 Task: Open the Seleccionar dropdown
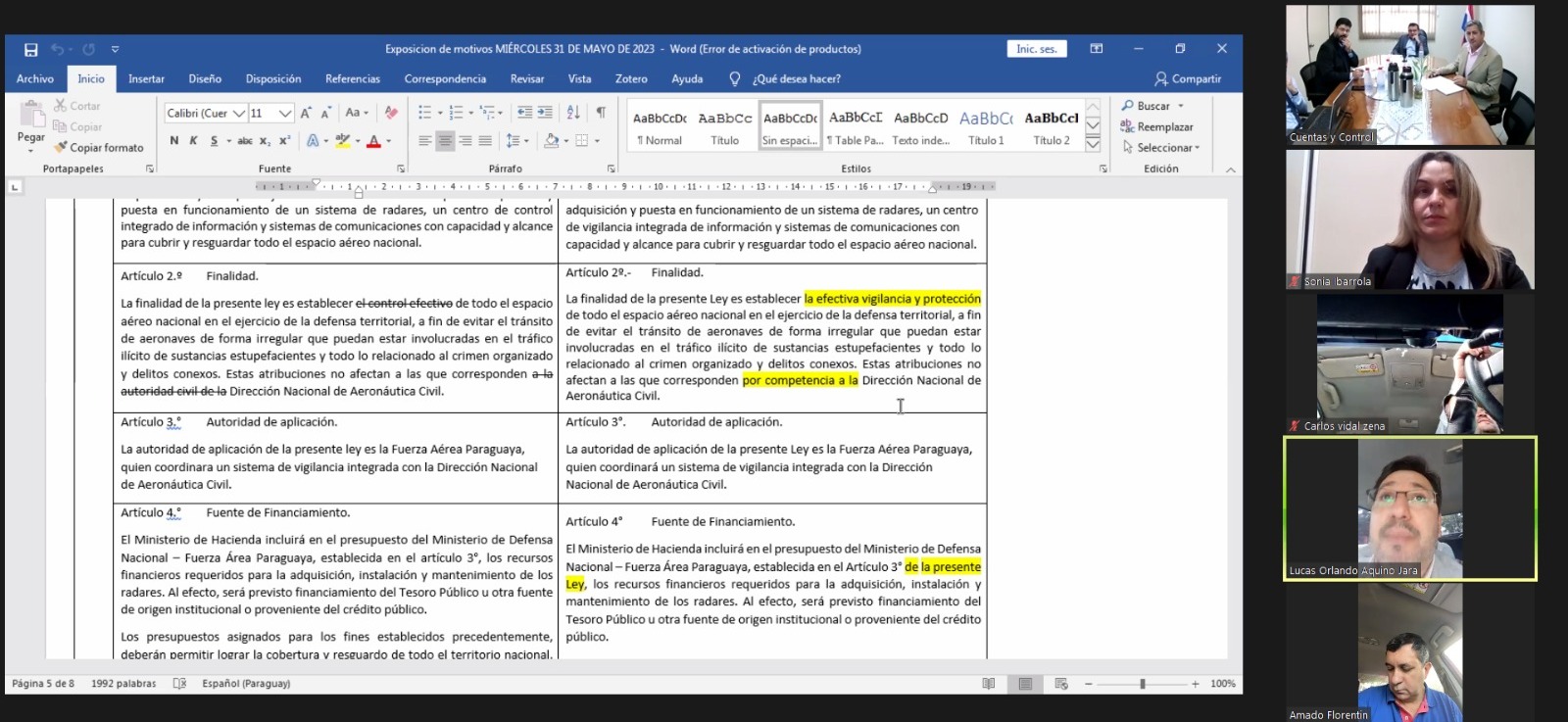click(x=1161, y=147)
